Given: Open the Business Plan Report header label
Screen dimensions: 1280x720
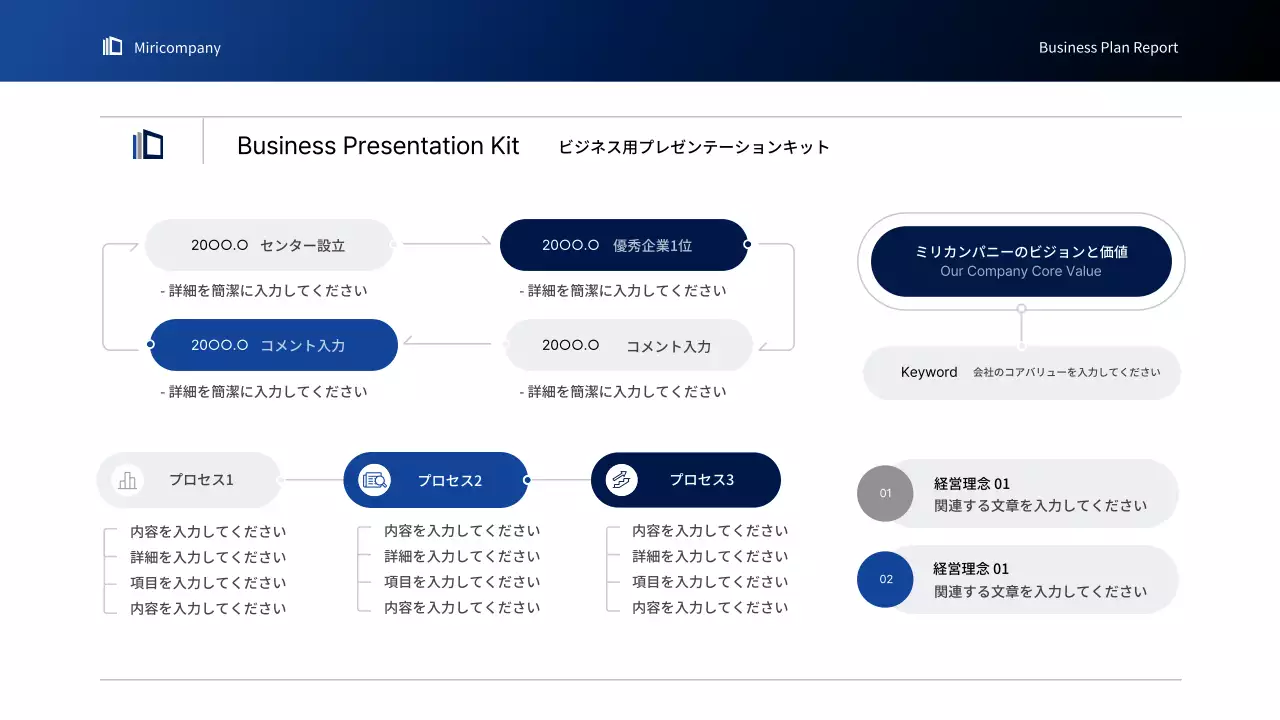Looking at the screenshot, I should 1108,46.
